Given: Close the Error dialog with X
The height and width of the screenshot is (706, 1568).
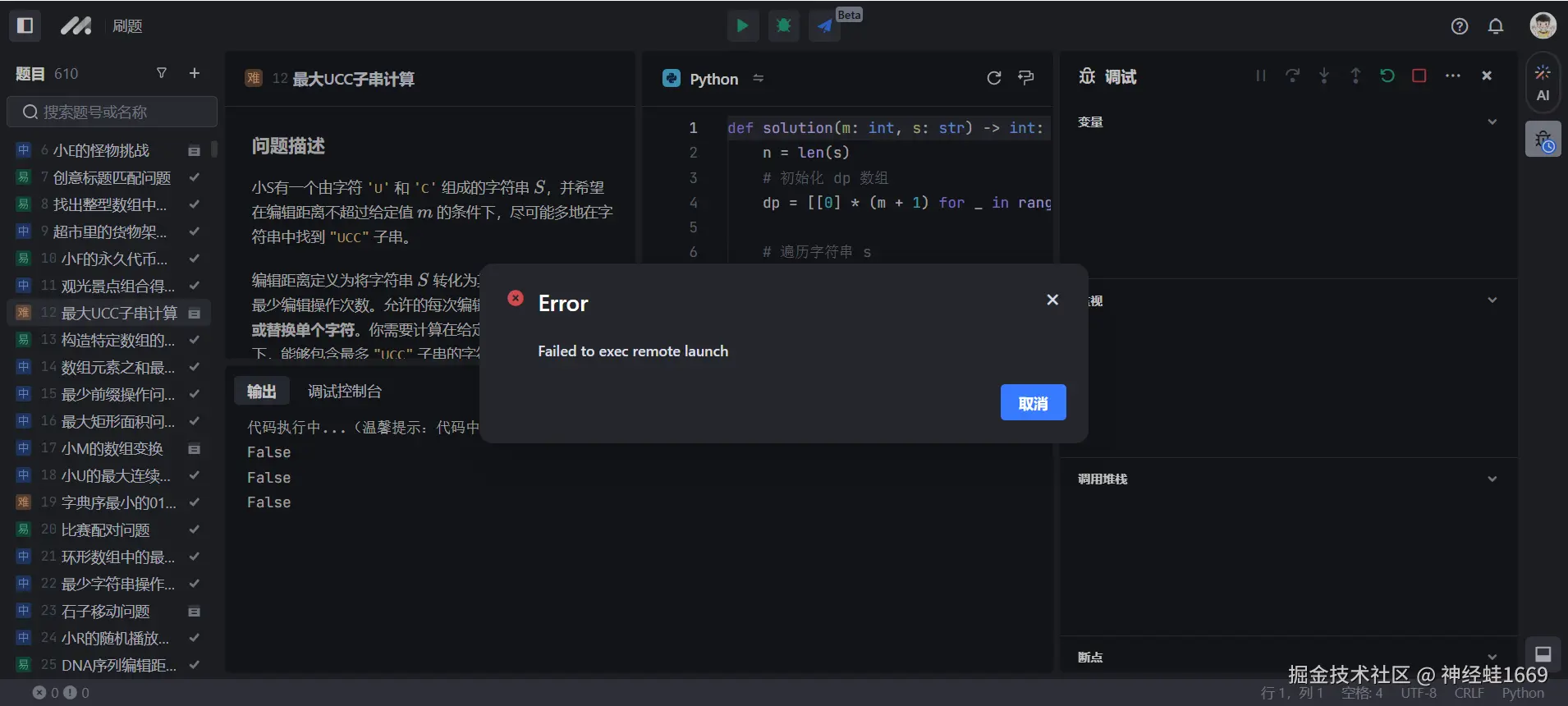Looking at the screenshot, I should click(1052, 300).
